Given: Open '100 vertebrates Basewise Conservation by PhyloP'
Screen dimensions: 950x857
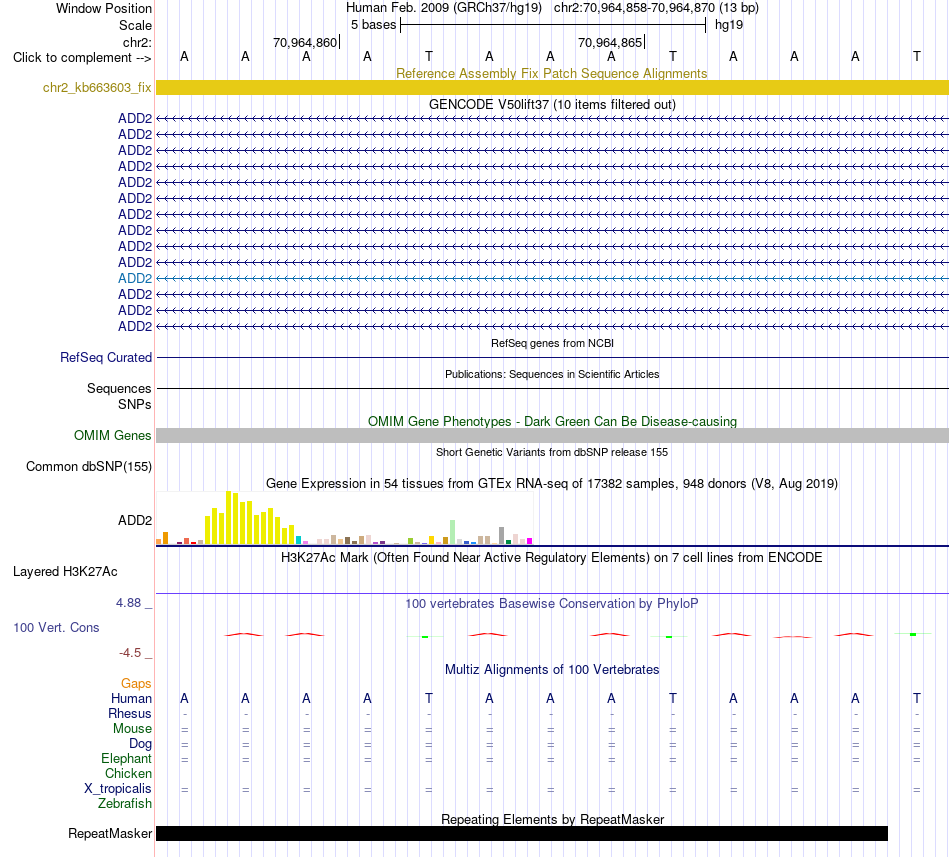Looking at the screenshot, I should 552,603.
